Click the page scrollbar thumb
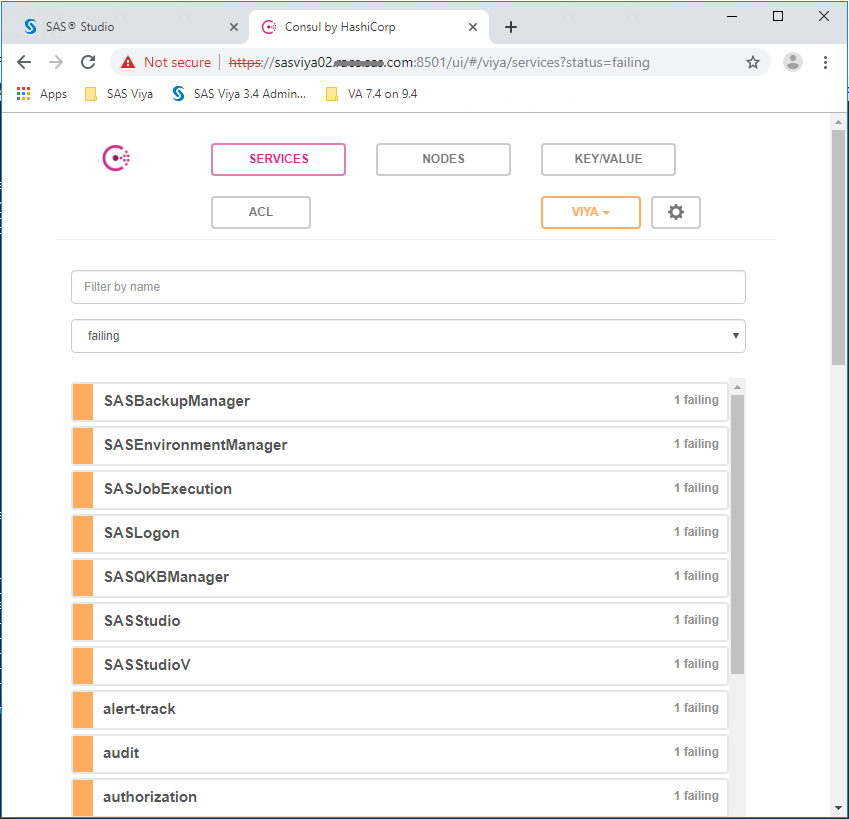This screenshot has width=849, height=819. (838, 247)
